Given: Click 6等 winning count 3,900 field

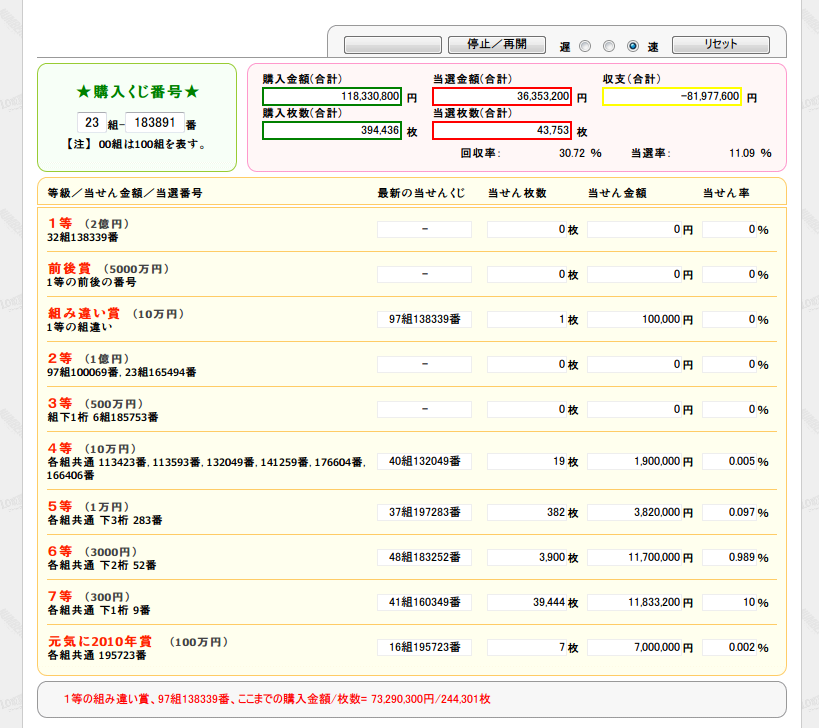Looking at the screenshot, I should (x=526, y=558).
